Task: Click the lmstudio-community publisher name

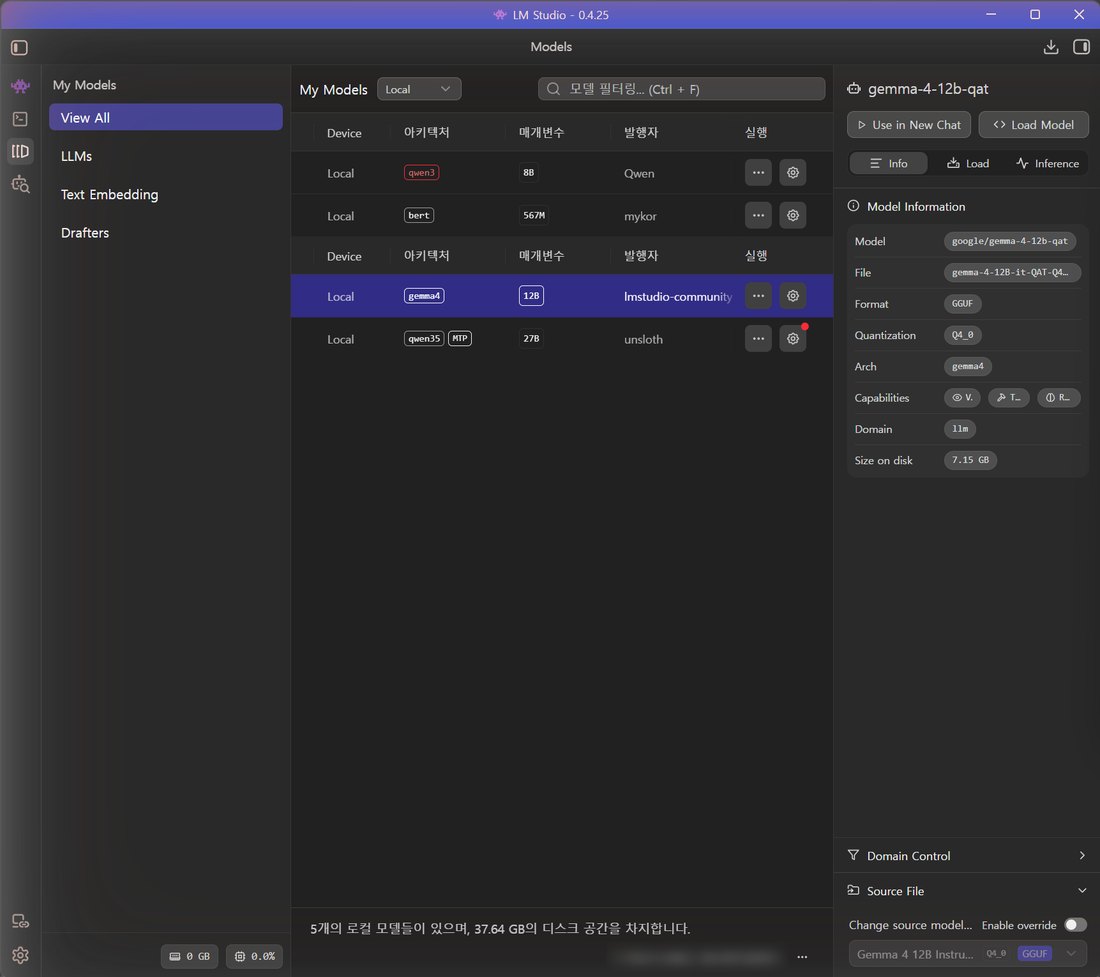Action: point(678,297)
